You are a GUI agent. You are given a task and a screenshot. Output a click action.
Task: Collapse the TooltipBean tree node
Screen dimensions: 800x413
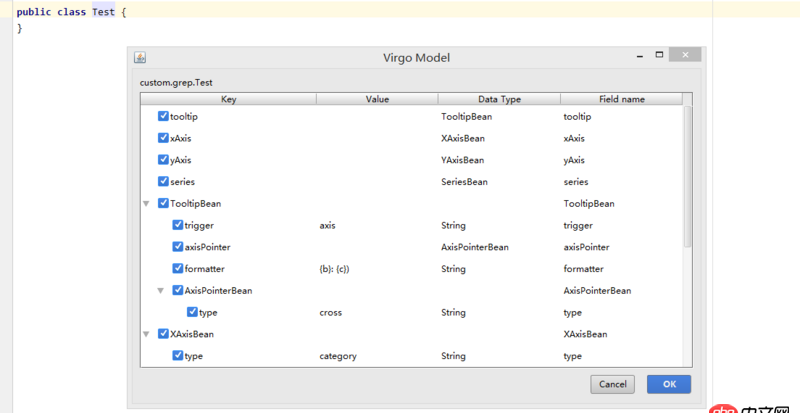pos(146,204)
